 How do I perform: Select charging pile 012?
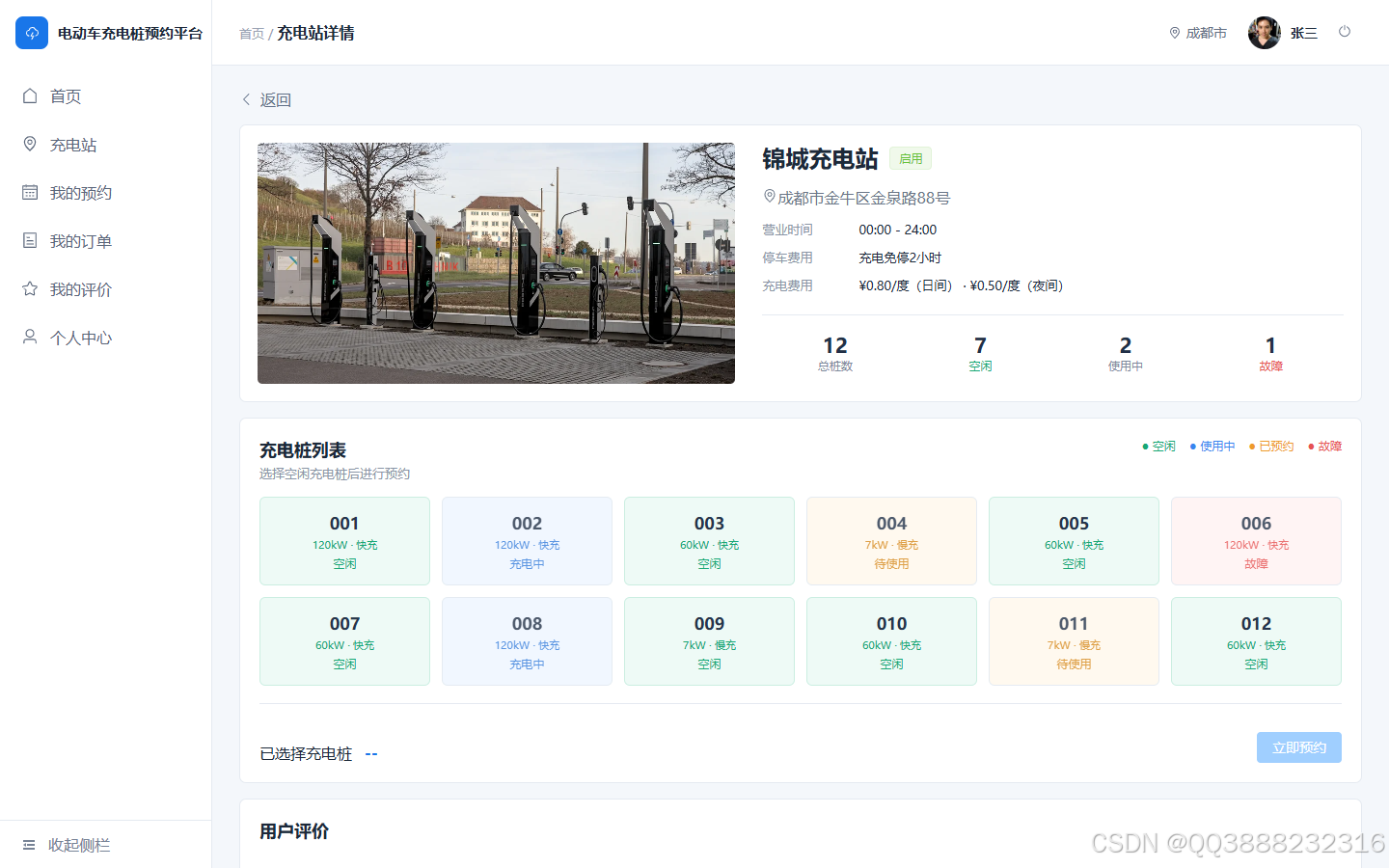point(1256,641)
